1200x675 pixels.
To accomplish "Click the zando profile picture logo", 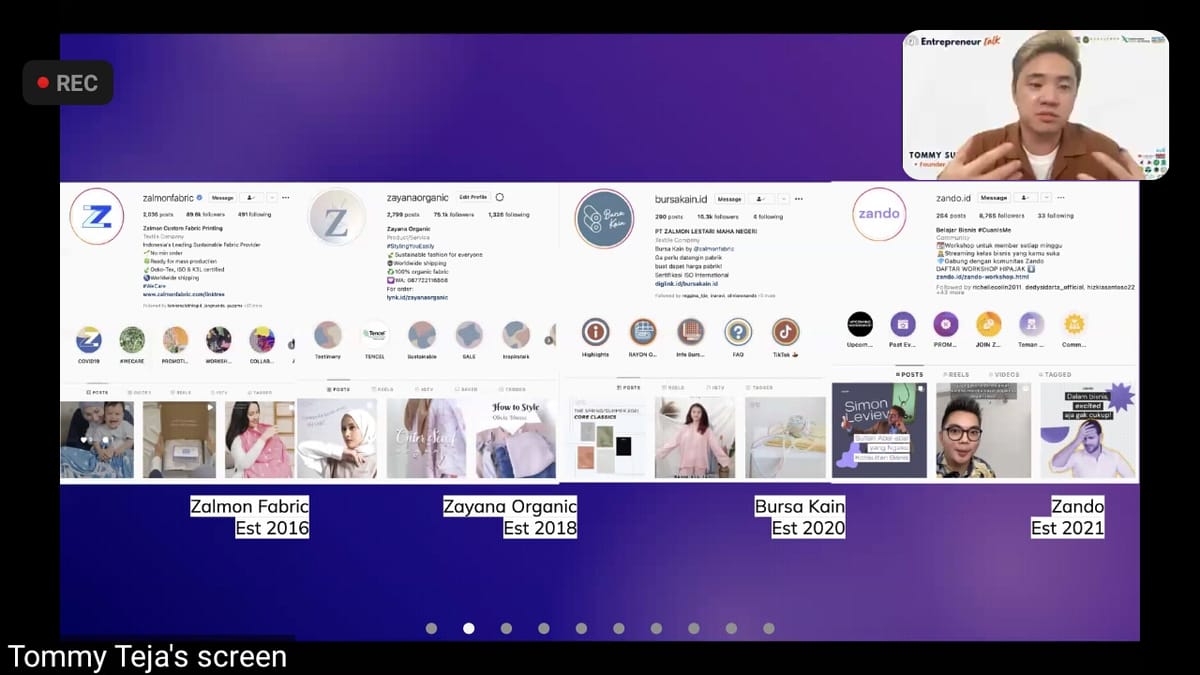I will pos(878,214).
